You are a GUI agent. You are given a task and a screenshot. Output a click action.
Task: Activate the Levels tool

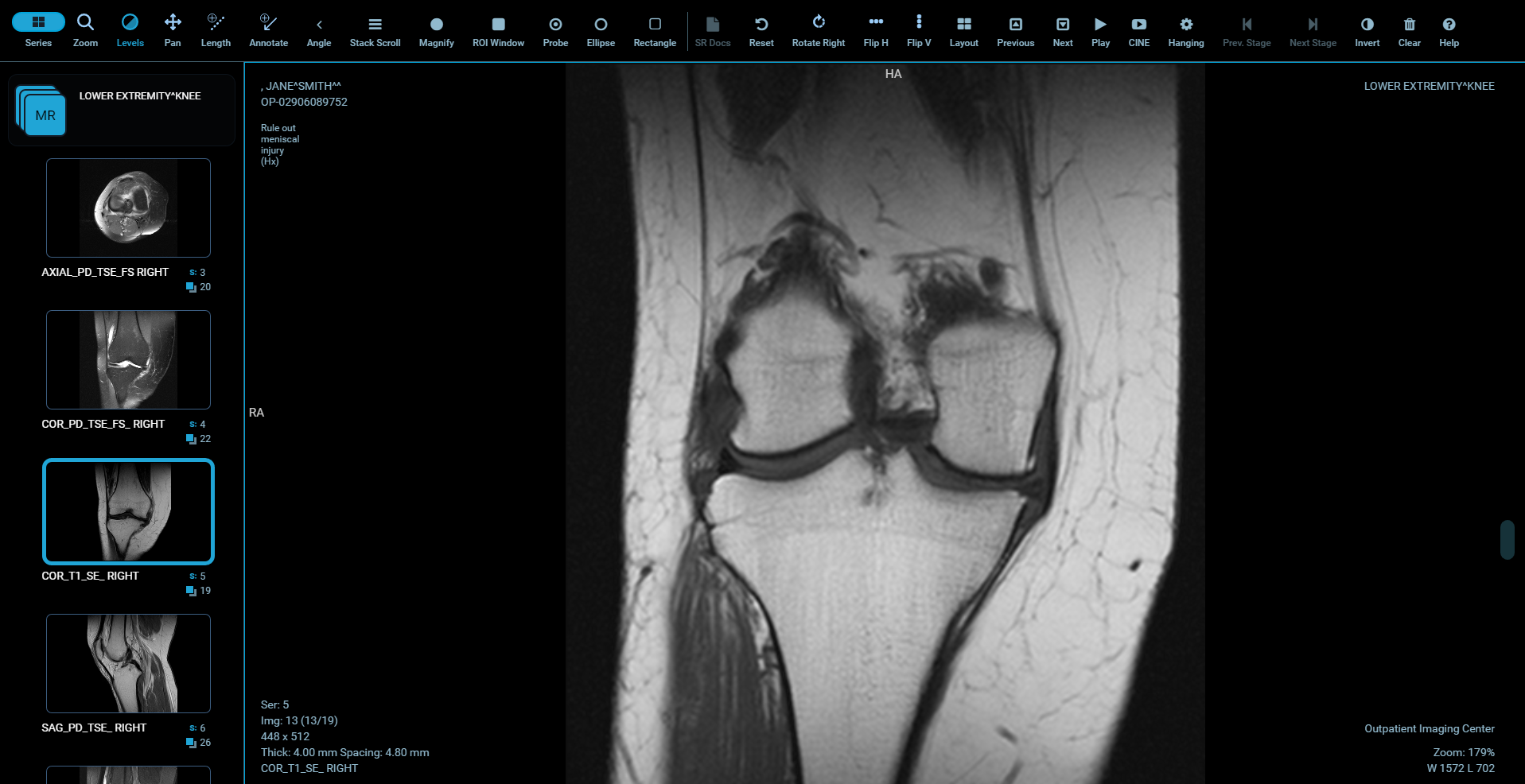(x=130, y=30)
